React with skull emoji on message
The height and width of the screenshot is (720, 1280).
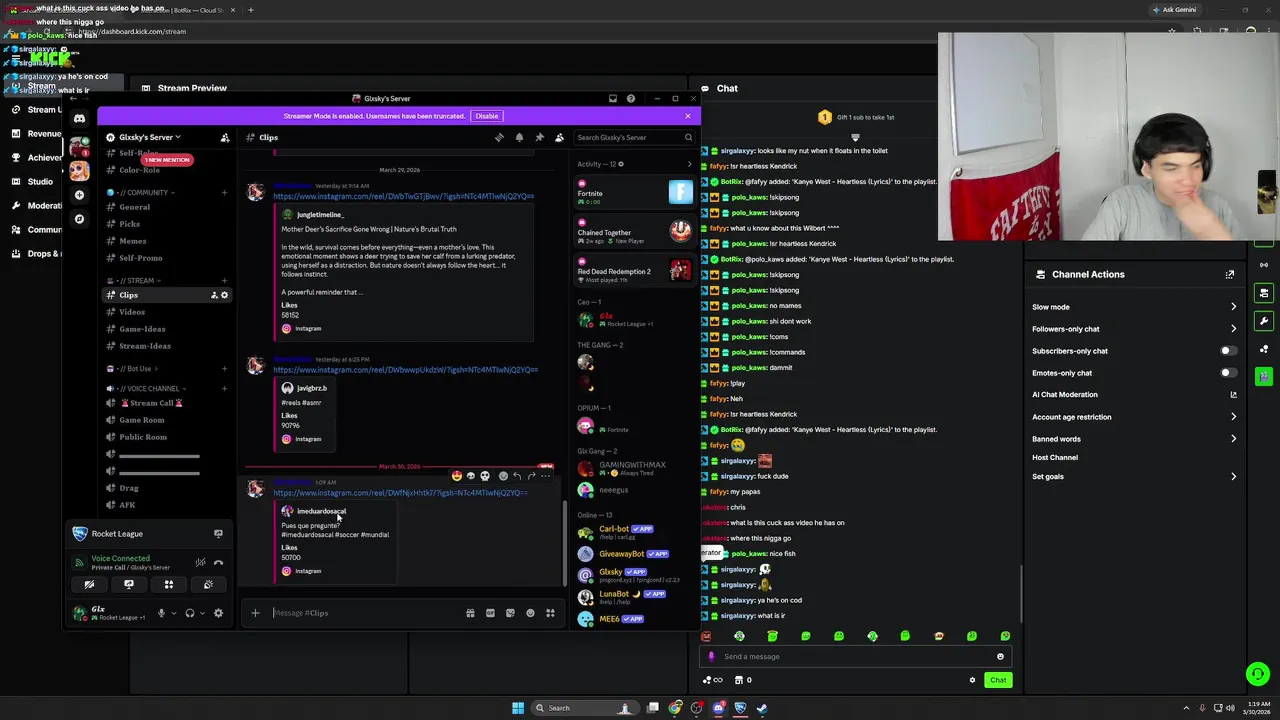[x=485, y=476]
